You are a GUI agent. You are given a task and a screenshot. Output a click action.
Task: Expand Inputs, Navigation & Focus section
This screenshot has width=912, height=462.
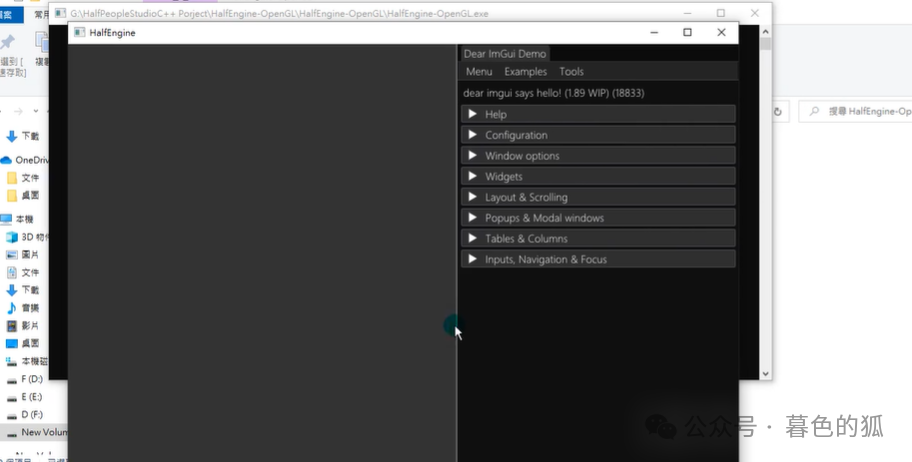598,260
